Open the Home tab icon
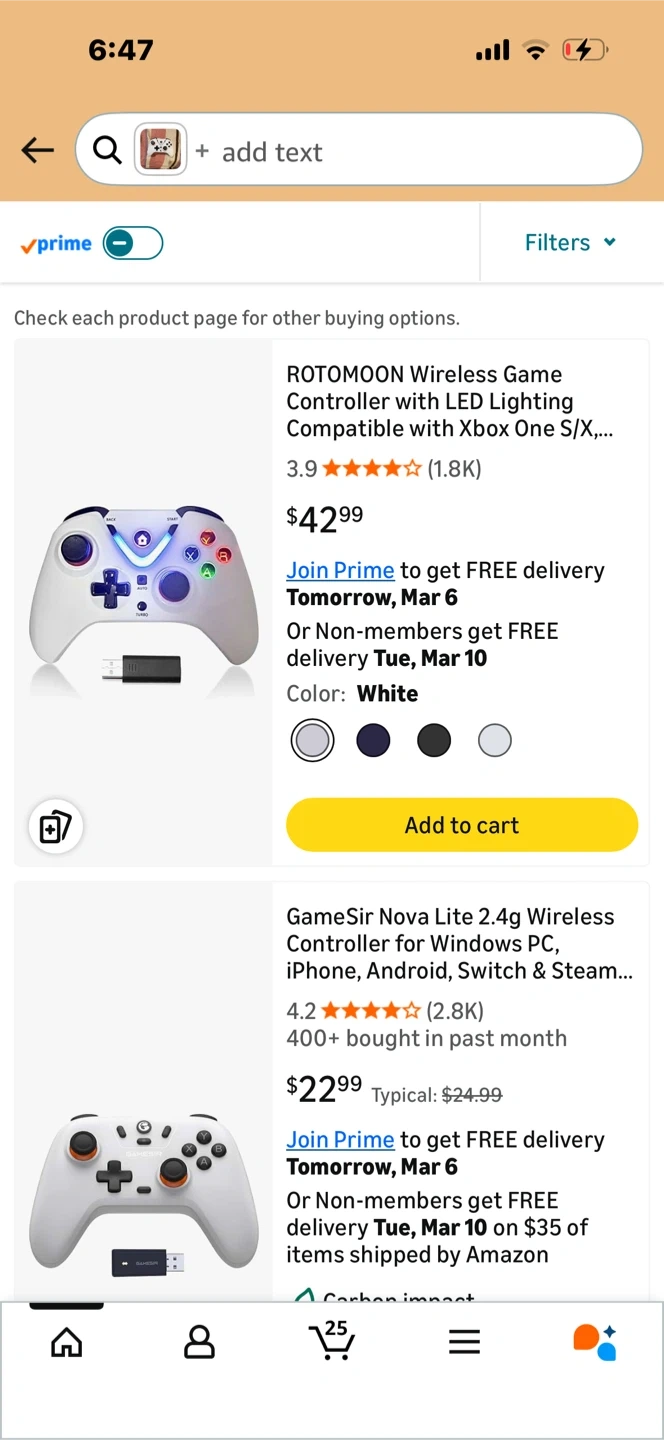This screenshot has height=1440, width=664. coord(66,1342)
